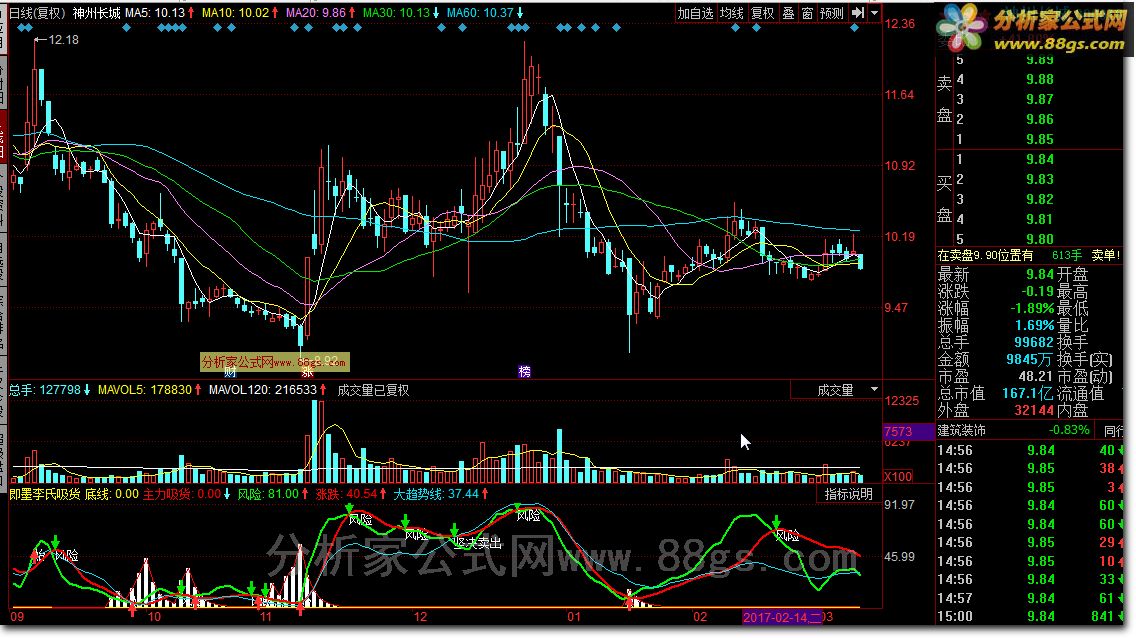Click the jump-to-end arrow icon

point(858,13)
